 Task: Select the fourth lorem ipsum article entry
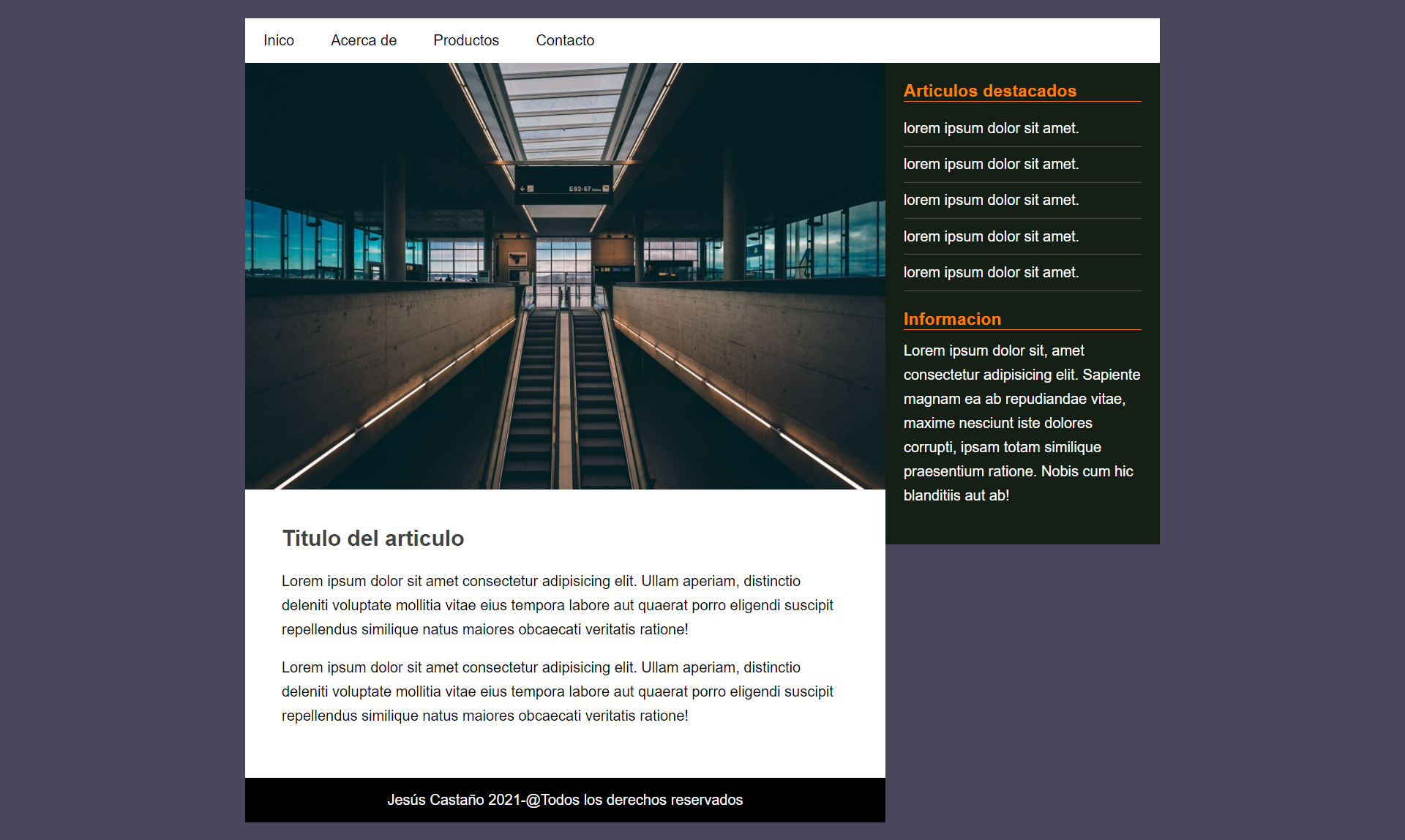(992, 236)
